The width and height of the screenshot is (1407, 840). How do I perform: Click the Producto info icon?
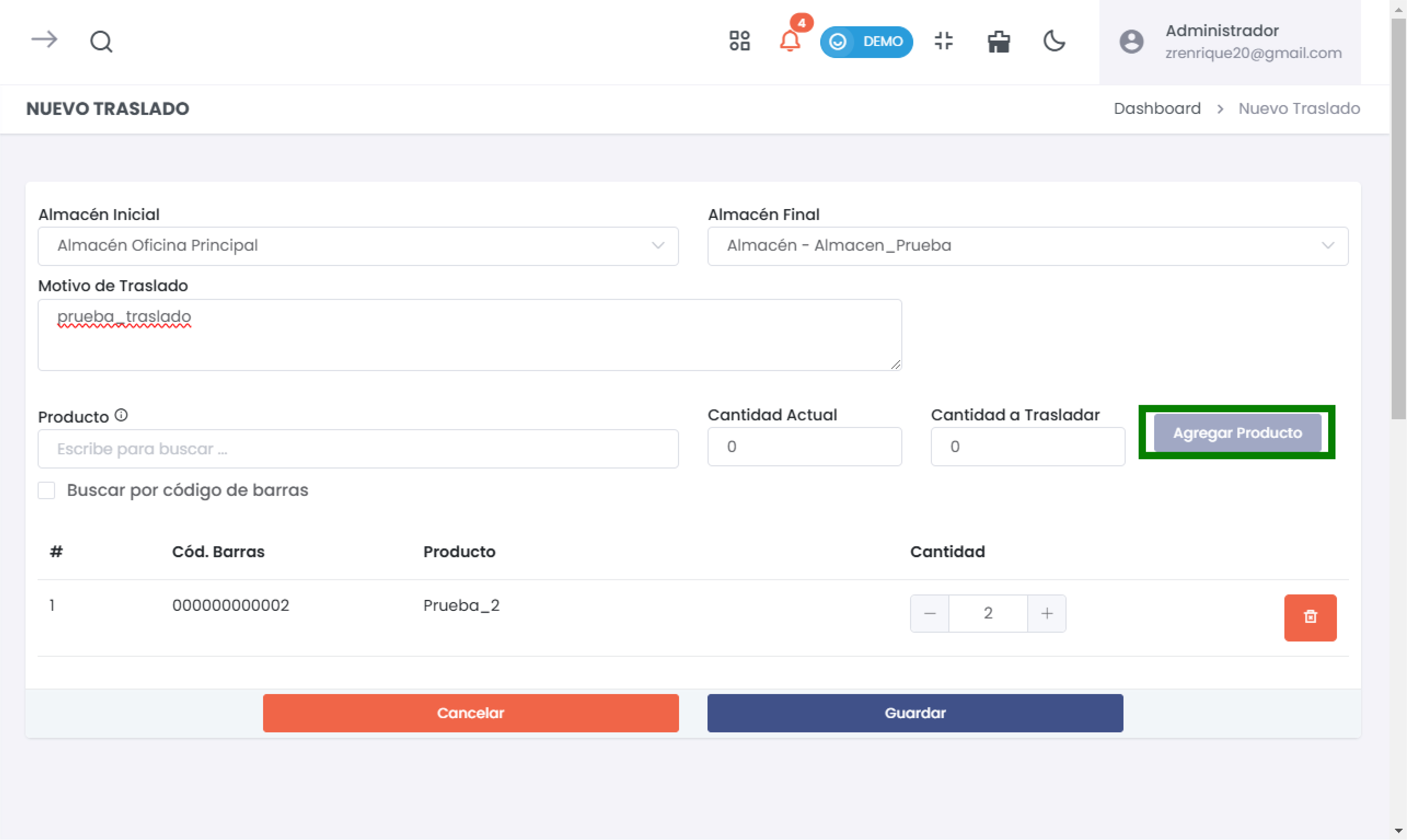click(121, 415)
